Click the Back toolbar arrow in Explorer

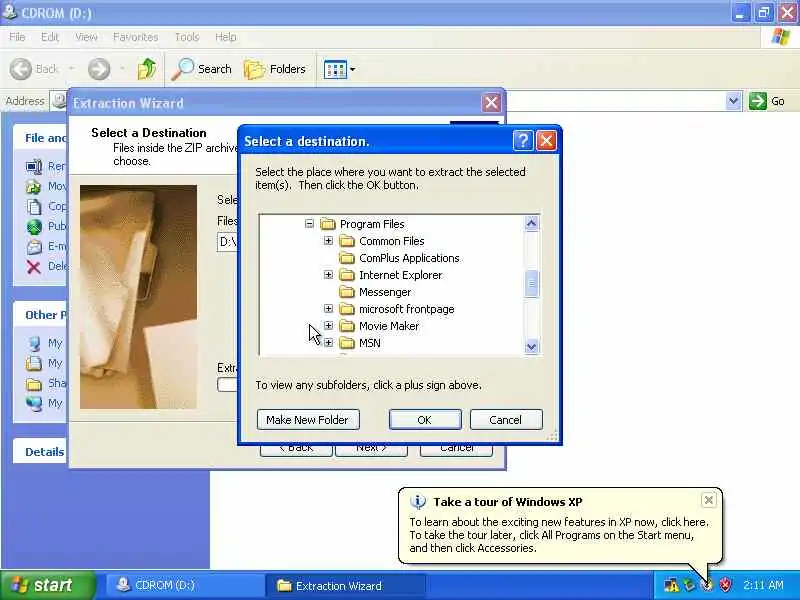(21, 69)
